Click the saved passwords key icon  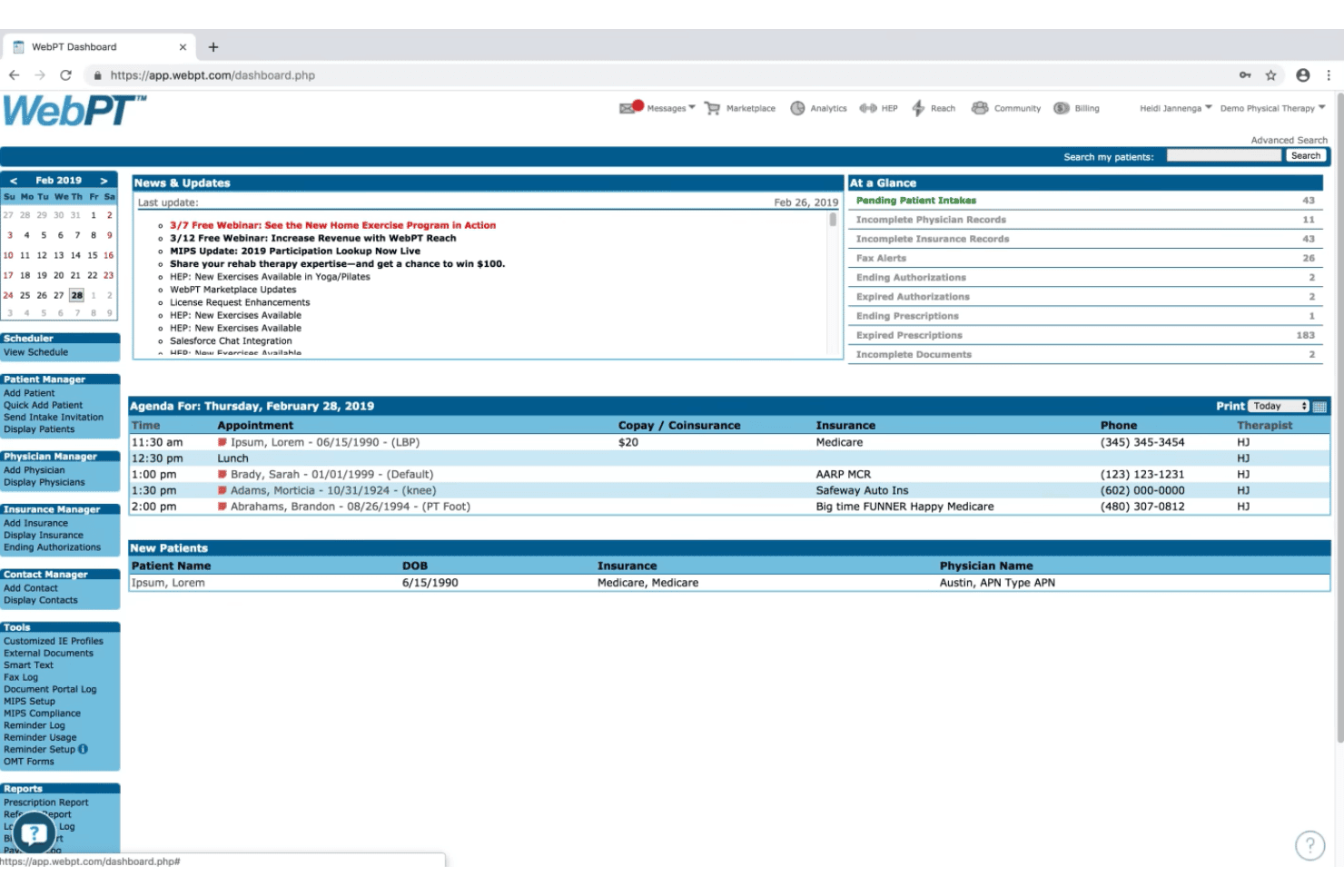click(1245, 75)
